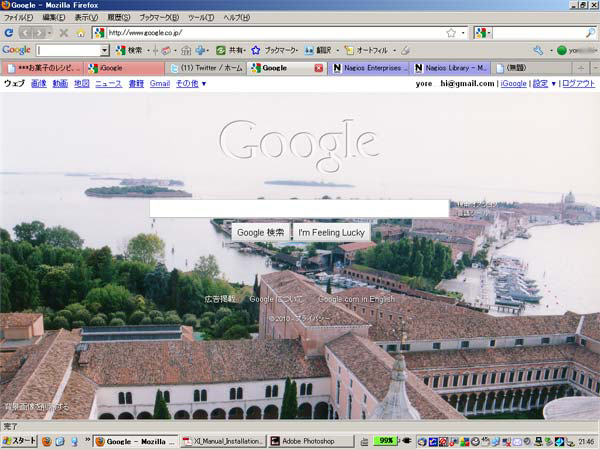Viewport: 600px width, 450px height.
Task: Click the 動画 videos link
Action: click(x=60, y=83)
